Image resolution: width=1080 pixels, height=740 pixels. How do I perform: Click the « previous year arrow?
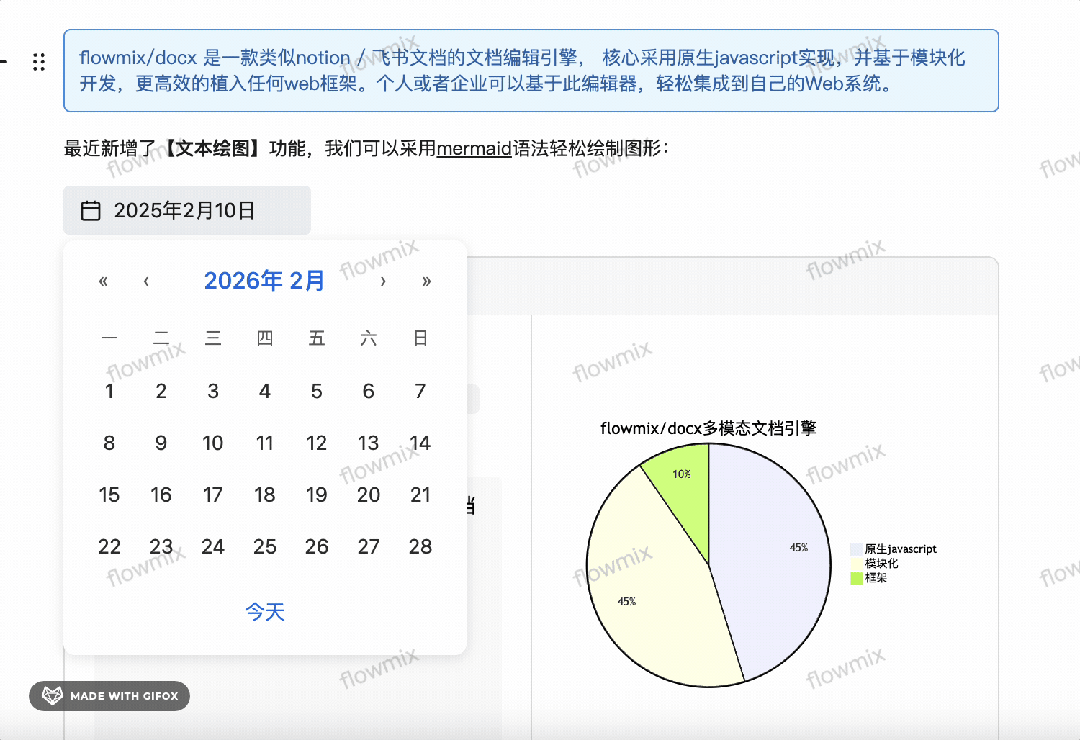(x=102, y=281)
